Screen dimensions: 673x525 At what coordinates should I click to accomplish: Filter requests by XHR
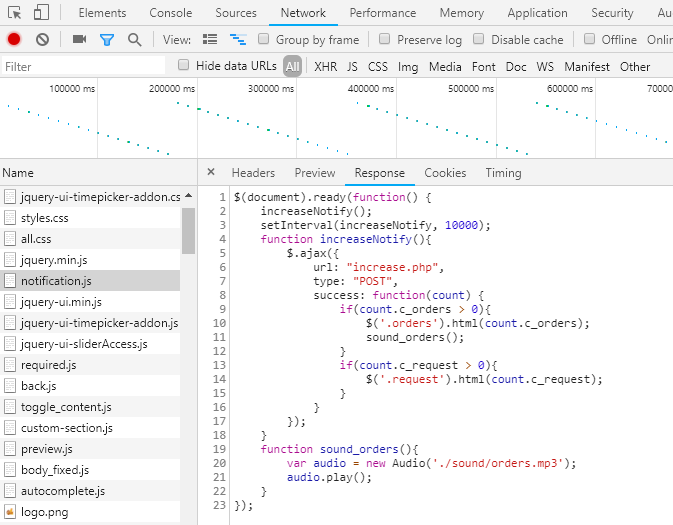[x=325, y=67]
